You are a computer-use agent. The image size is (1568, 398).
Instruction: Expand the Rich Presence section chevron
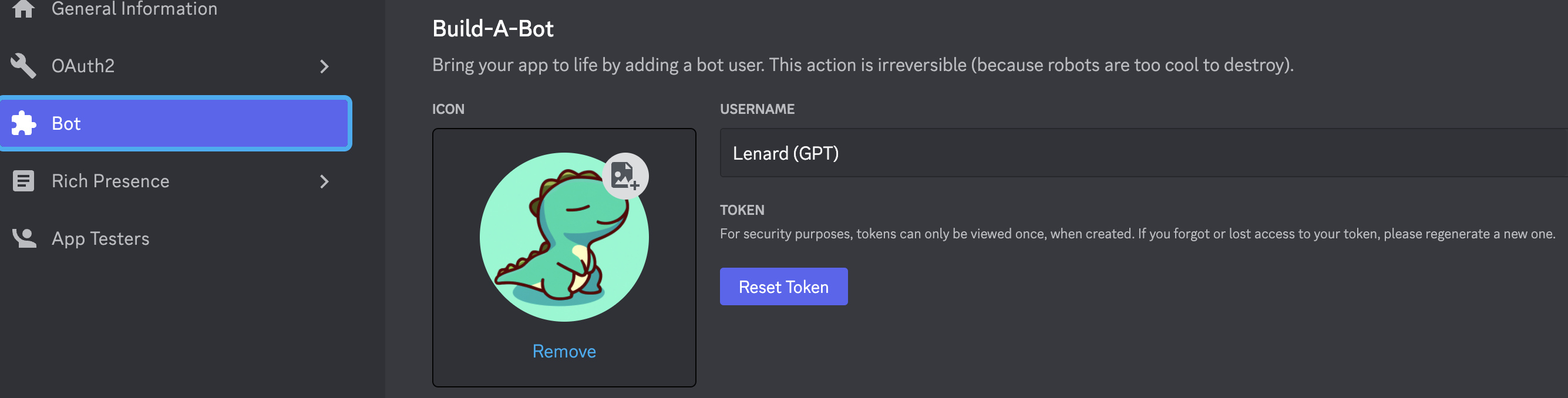point(324,181)
